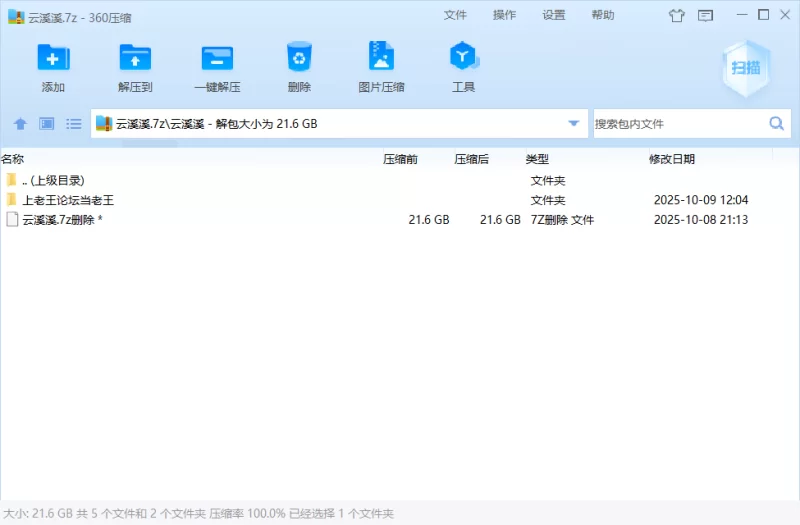Open the 设置 (Settings) menu
The height and width of the screenshot is (525, 800).
pos(554,15)
